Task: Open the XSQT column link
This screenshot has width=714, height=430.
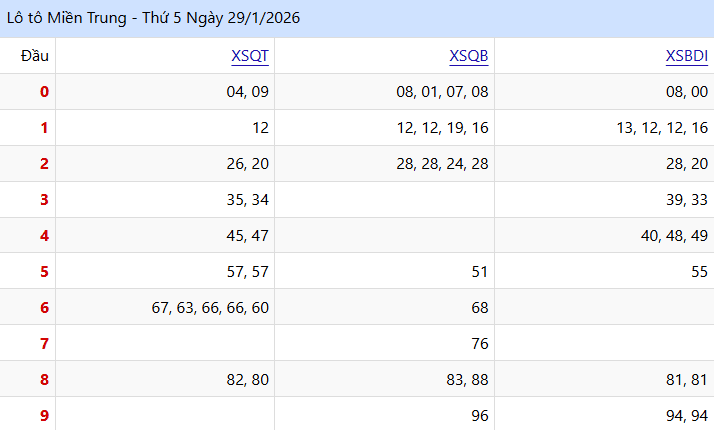Action: coord(250,56)
